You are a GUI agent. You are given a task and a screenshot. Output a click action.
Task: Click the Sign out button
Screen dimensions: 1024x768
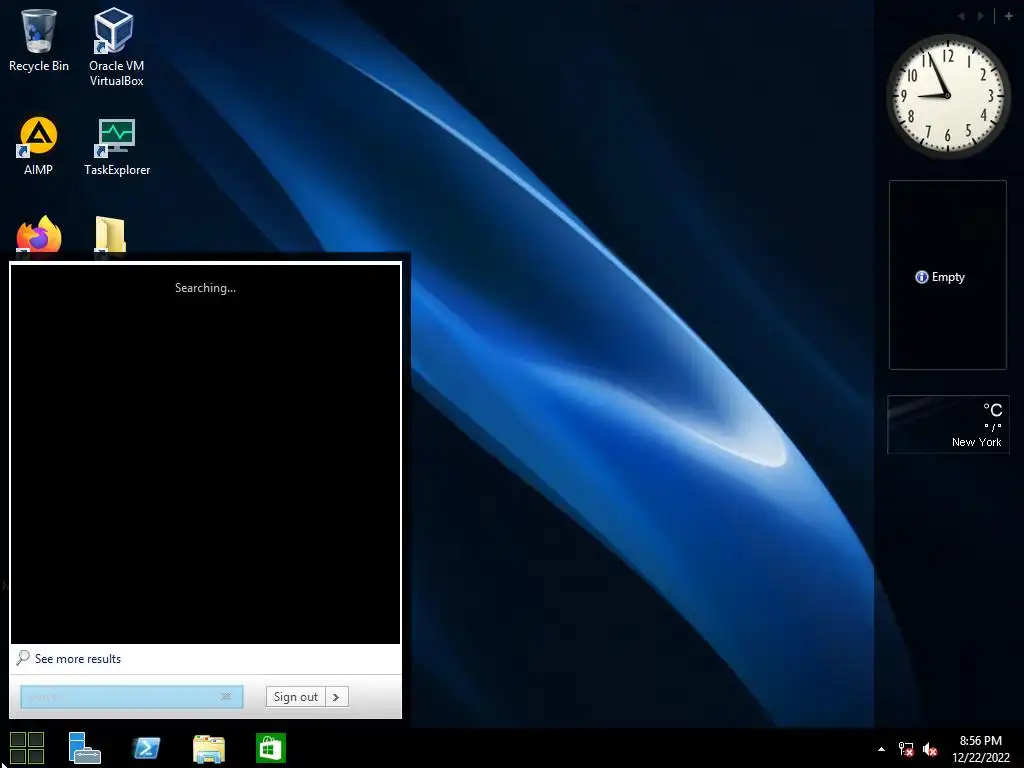[x=295, y=697]
